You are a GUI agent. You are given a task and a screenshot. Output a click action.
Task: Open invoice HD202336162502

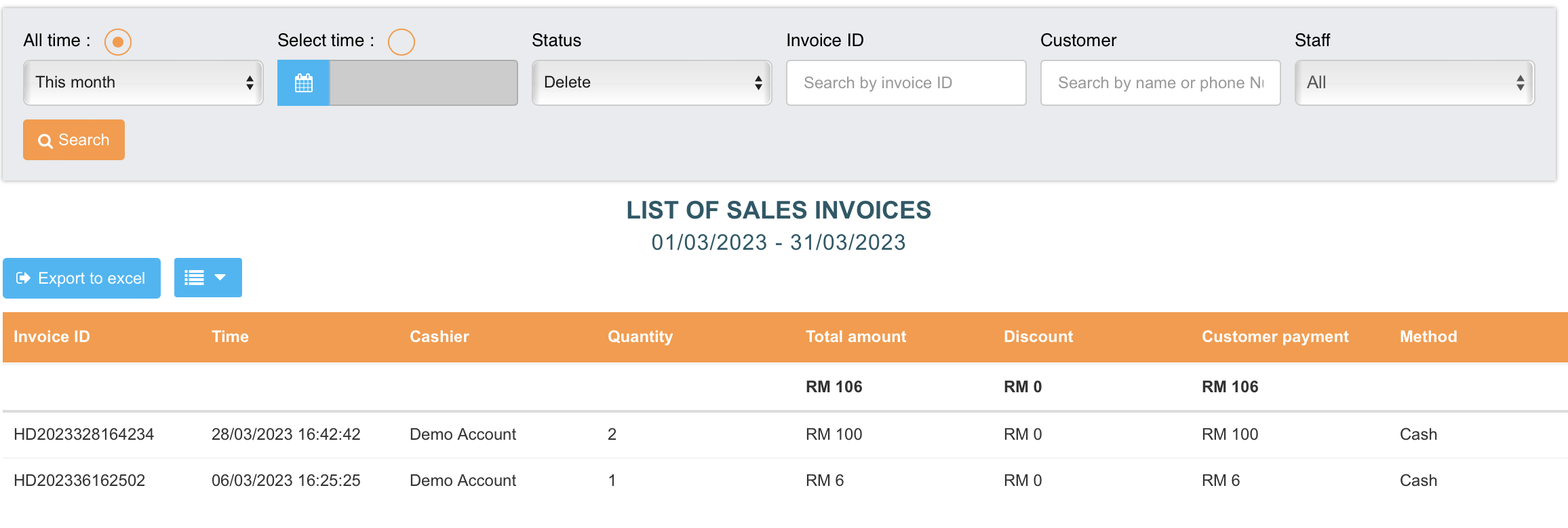pyautogui.click(x=79, y=480)
